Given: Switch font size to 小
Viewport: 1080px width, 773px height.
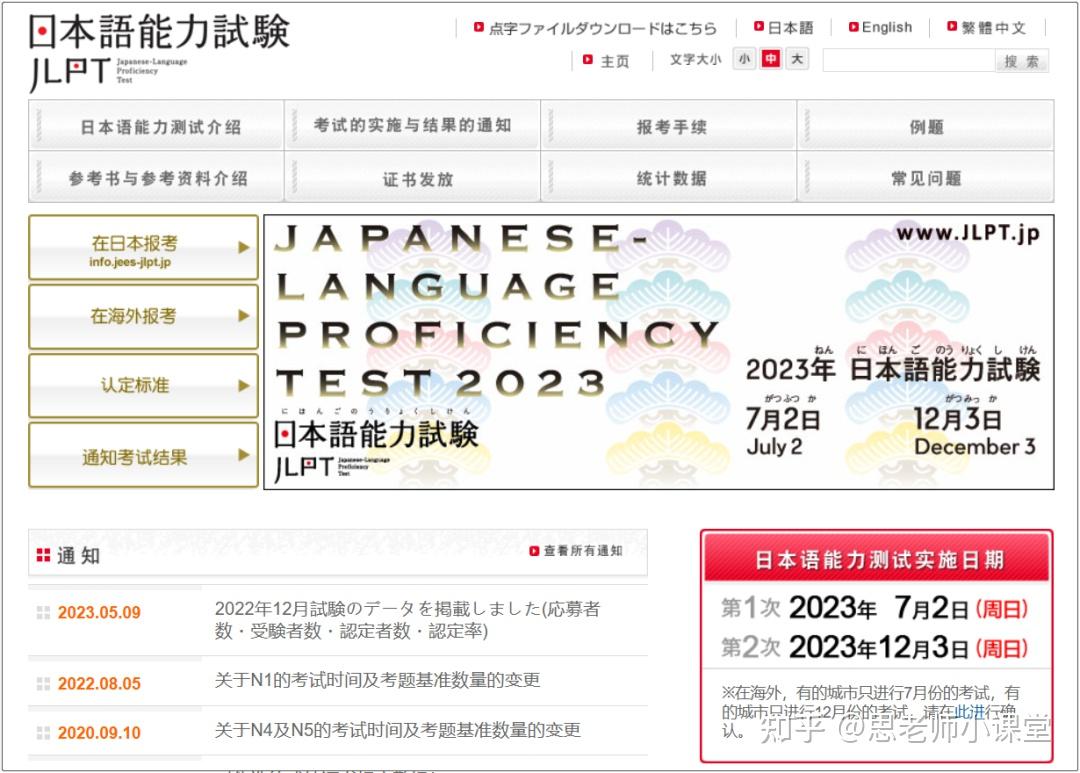Looking at the screenshot, I should (x=744, y=60).
